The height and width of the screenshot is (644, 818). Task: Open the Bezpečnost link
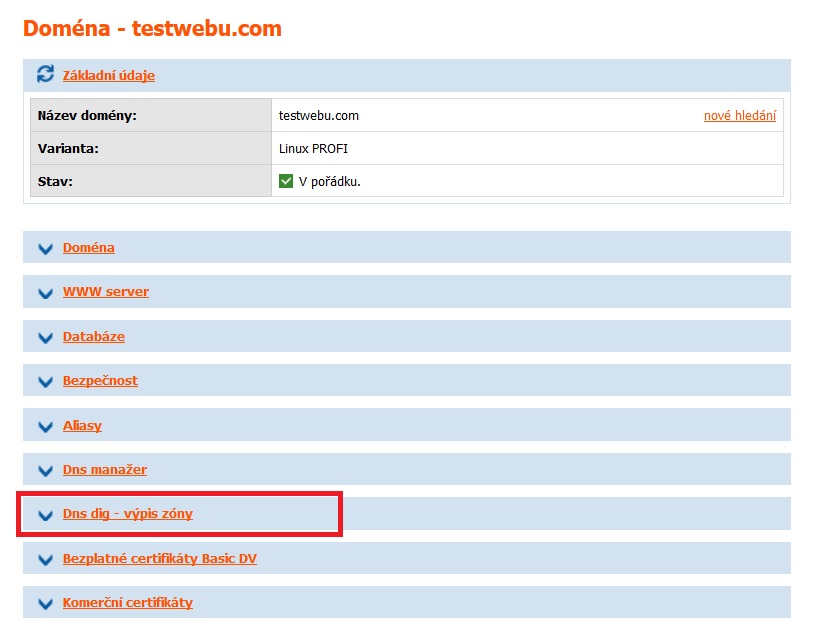[100, 381]
